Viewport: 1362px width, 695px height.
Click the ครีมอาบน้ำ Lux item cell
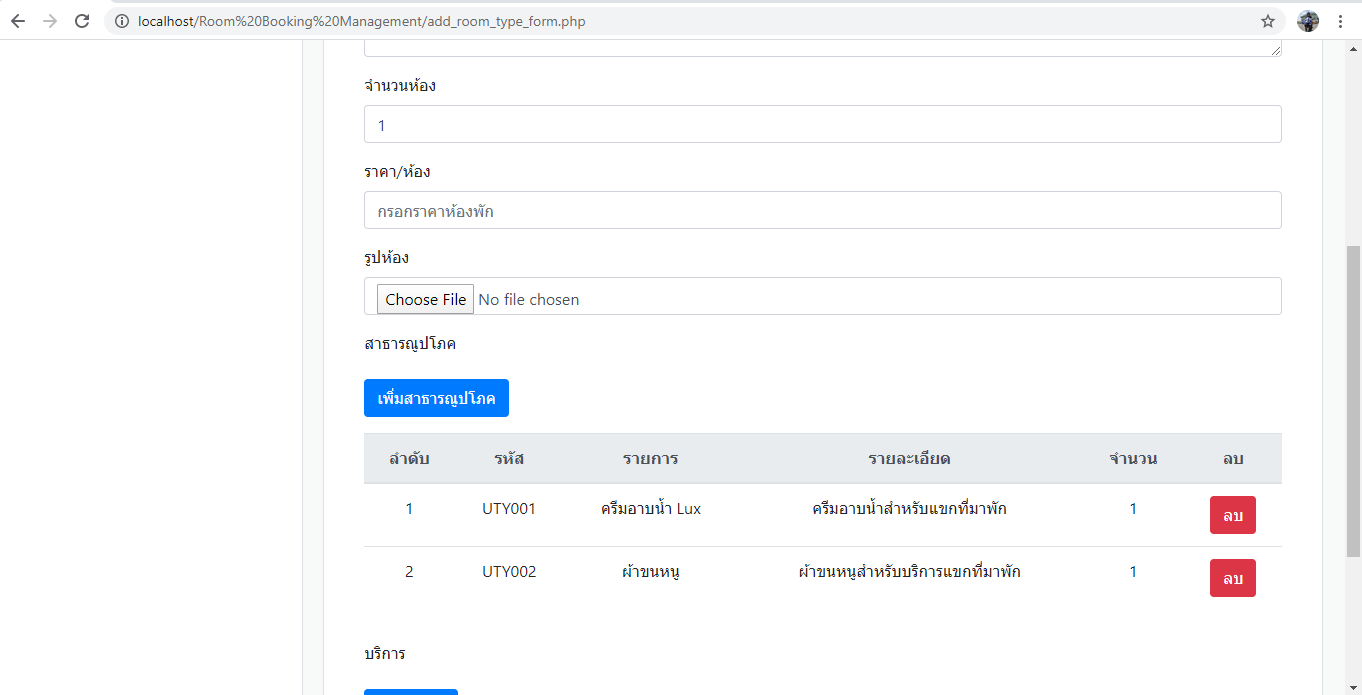point(651,509)
